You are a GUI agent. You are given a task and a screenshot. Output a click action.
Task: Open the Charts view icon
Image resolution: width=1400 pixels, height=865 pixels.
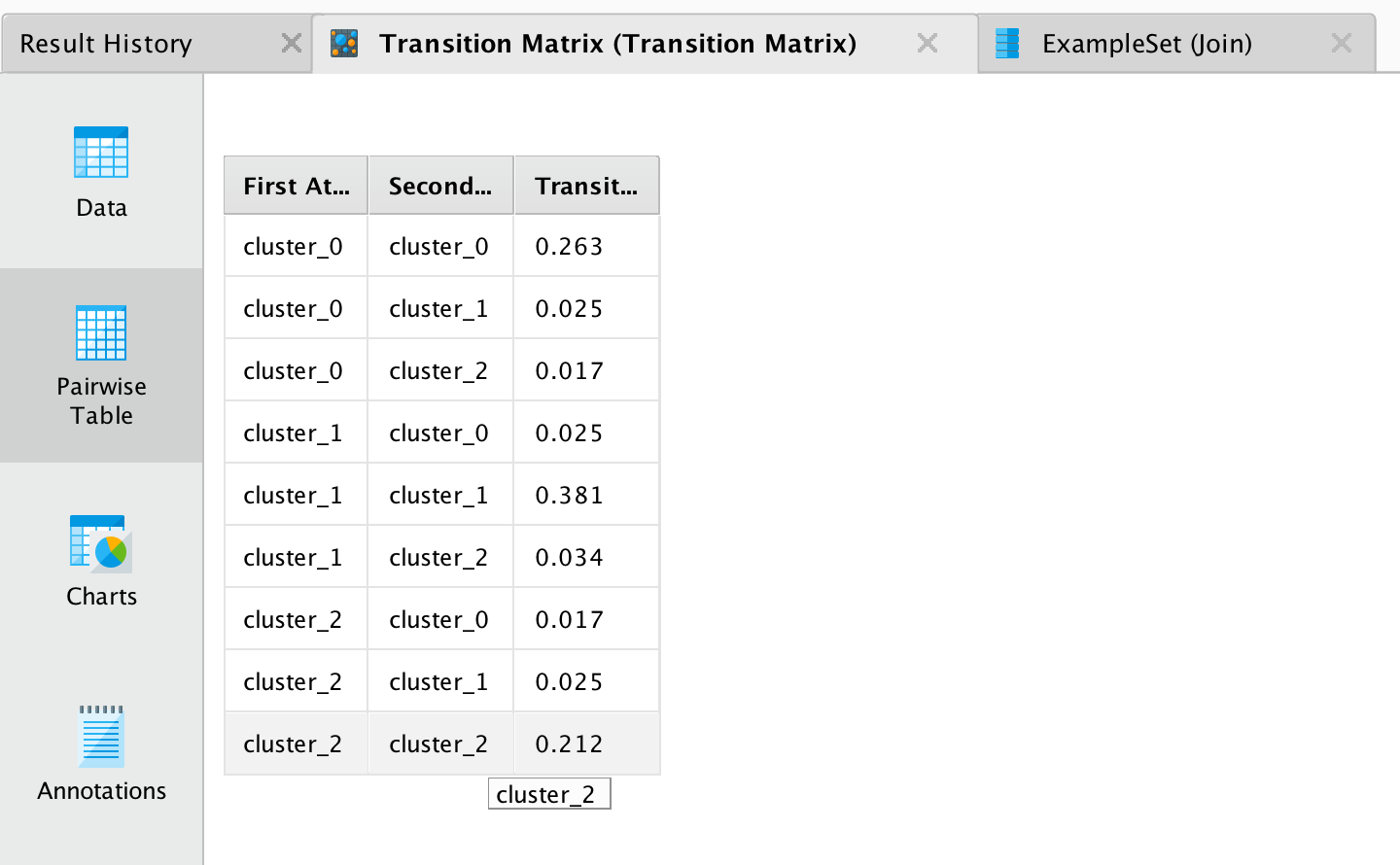pos(101,542)
